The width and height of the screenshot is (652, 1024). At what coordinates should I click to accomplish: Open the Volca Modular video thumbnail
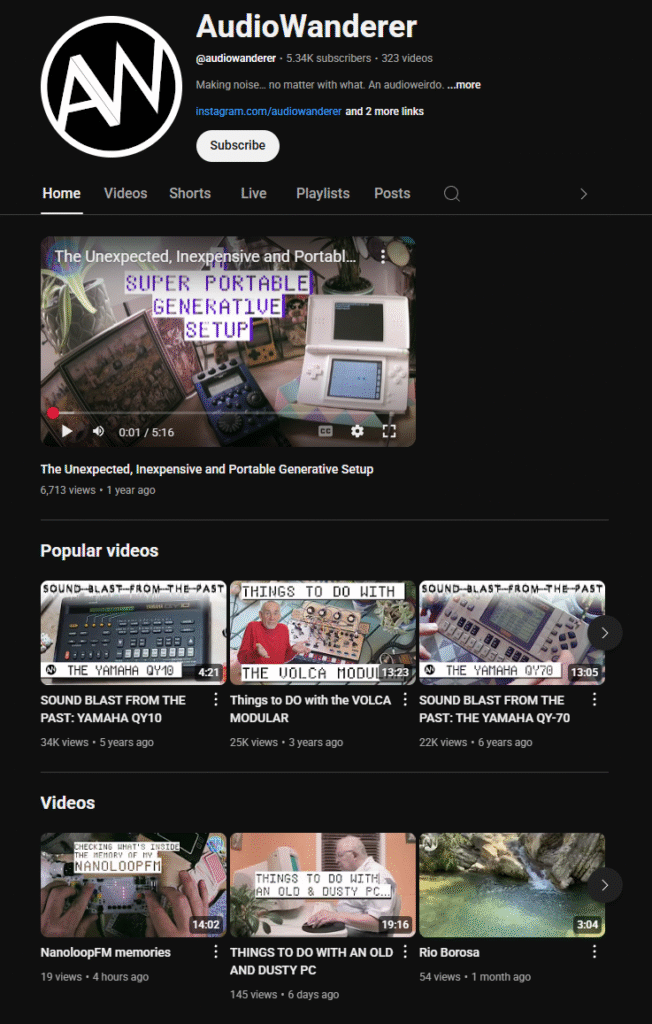[323, 632]
